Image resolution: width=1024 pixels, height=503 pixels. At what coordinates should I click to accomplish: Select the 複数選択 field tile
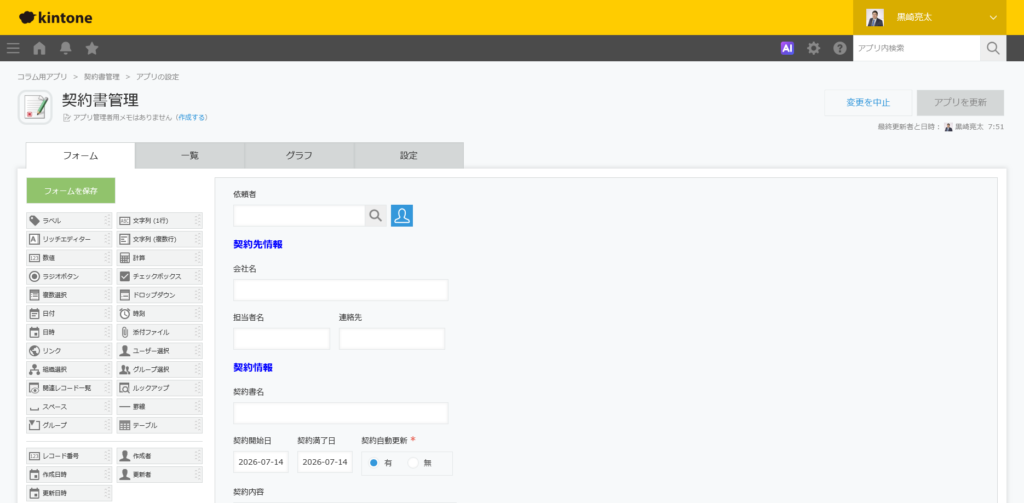pos(69,295)
